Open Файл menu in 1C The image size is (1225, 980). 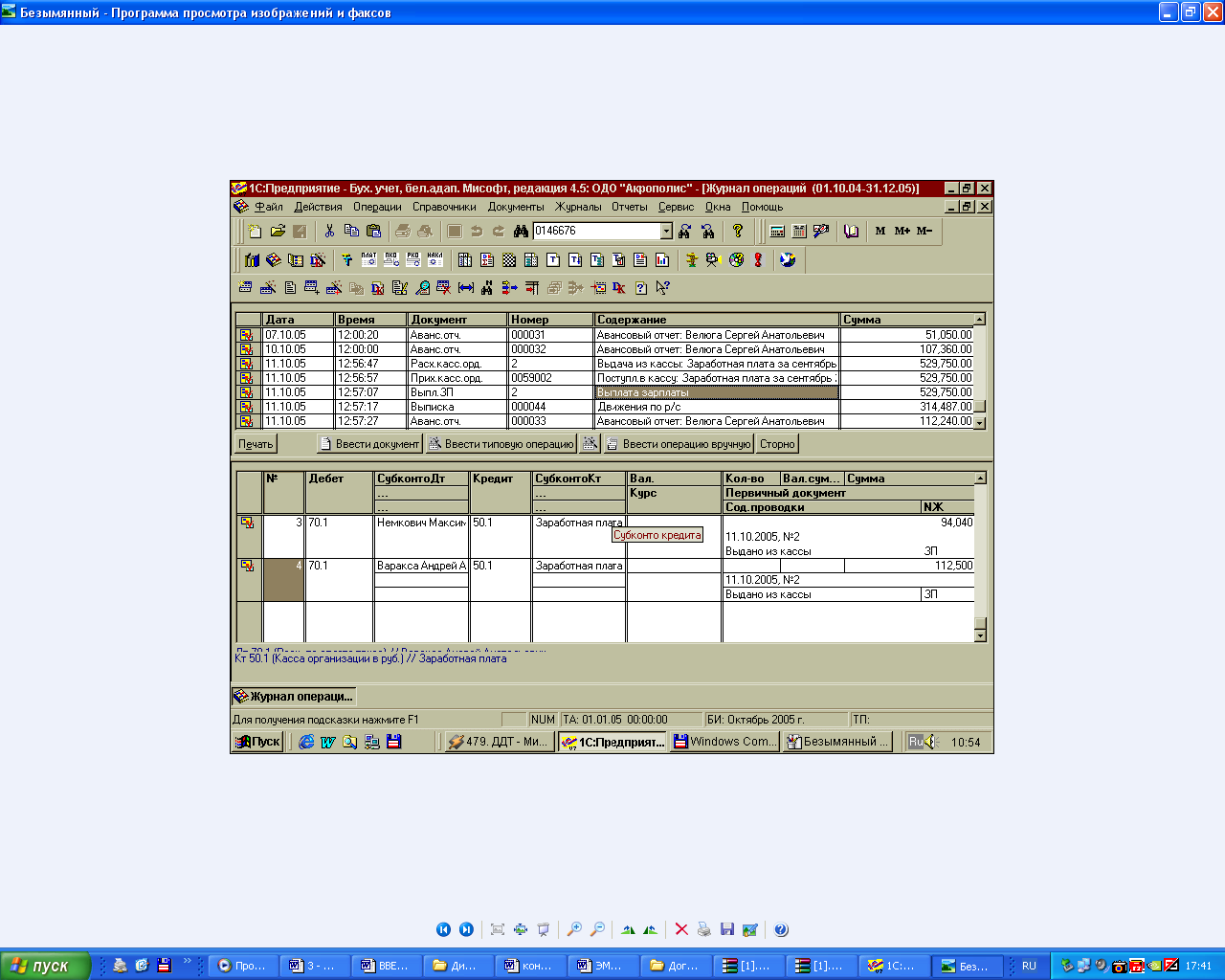[269, 207]
